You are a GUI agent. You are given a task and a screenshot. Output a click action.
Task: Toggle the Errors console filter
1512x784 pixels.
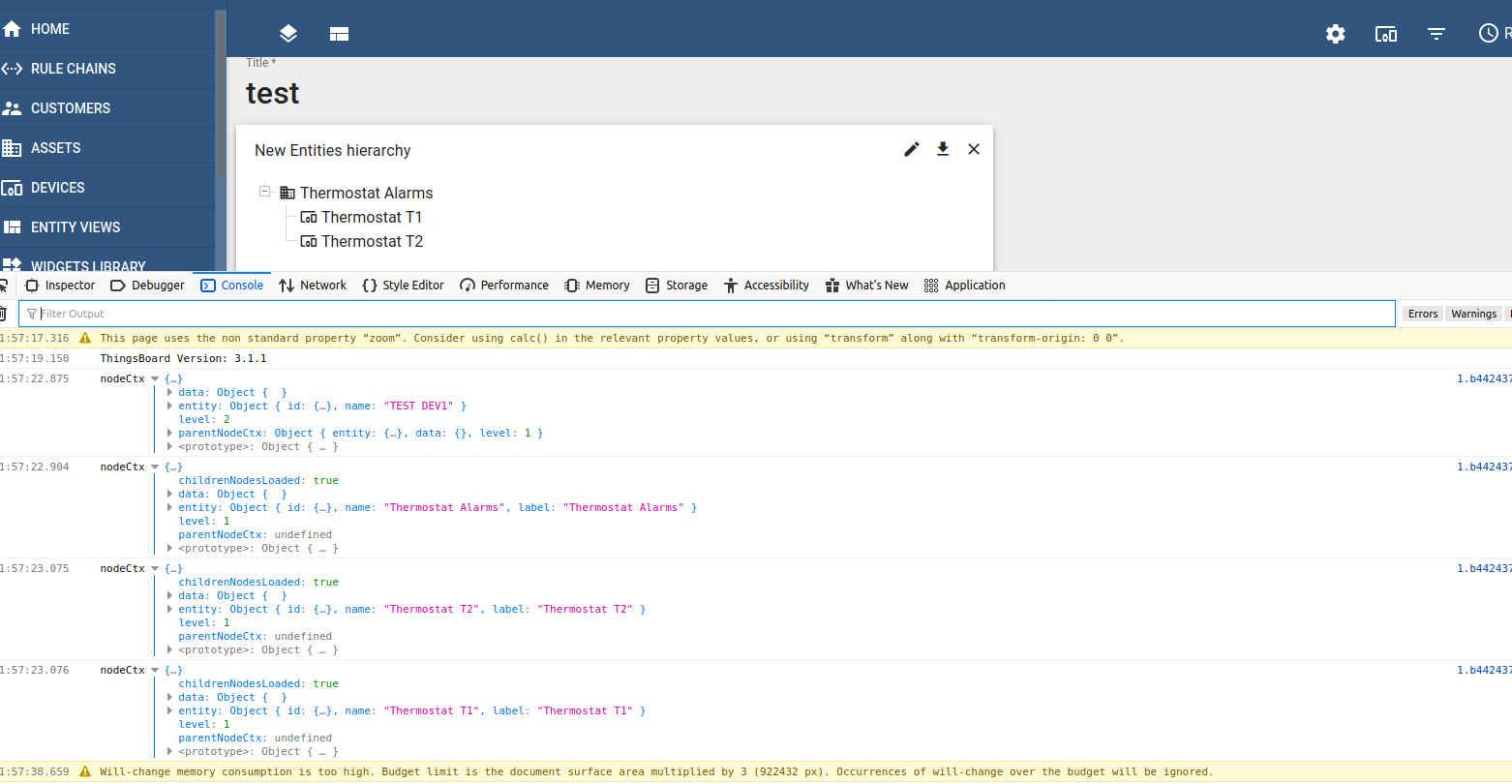(1422, 313)
